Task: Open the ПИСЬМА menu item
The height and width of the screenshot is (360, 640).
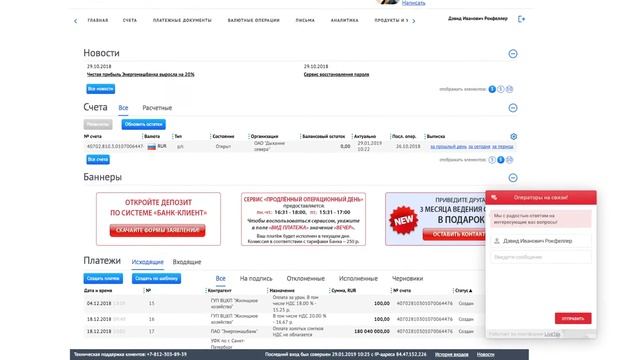Action: (x=305, y=20)
